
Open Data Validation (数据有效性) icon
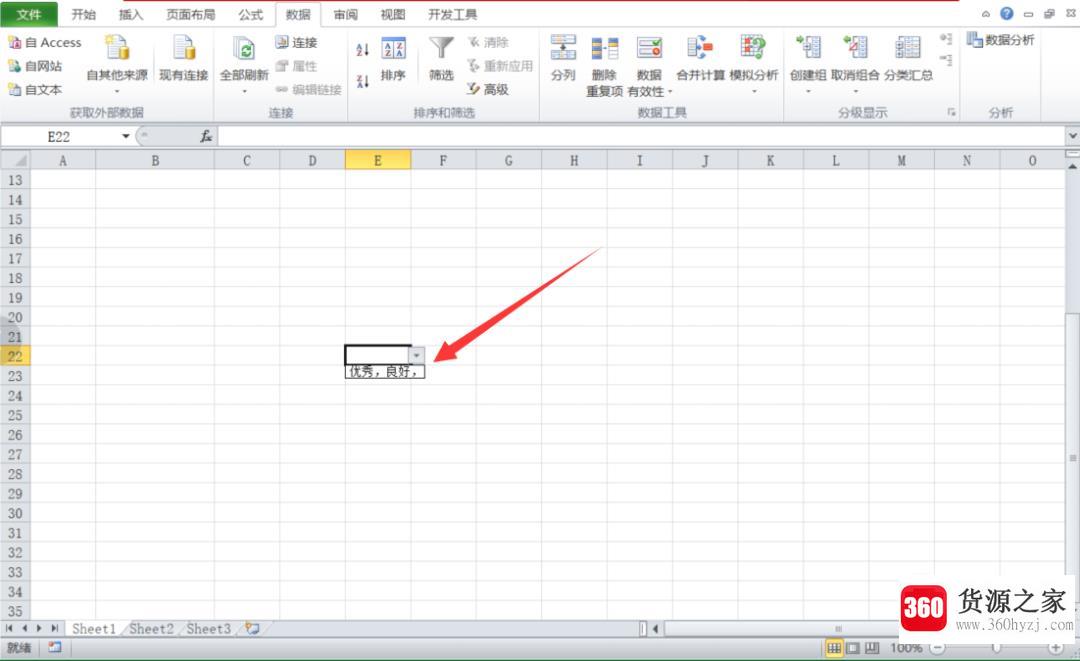(x=649, y=50)
